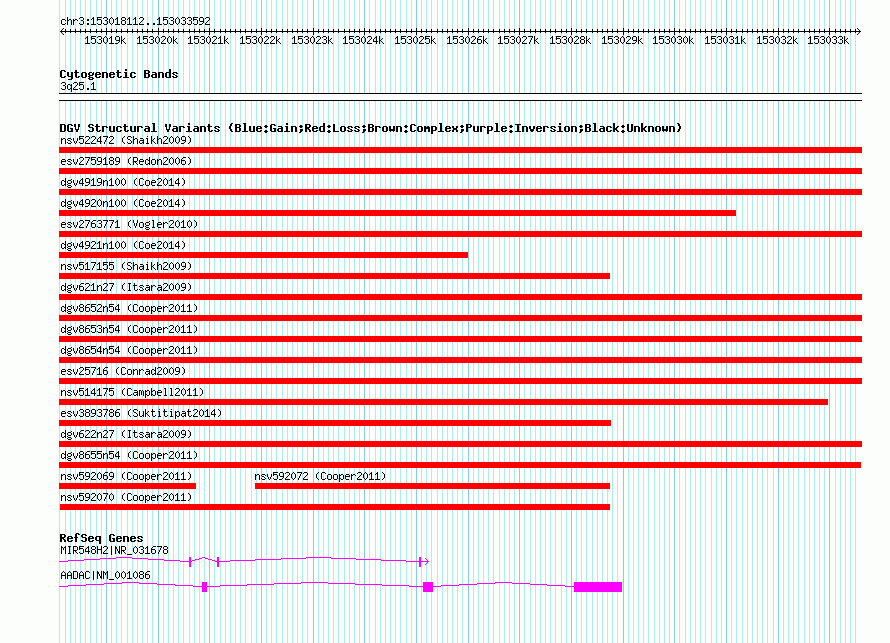
Task: Select variant label nsv514175 (Campbell2011)
Action: click(x=132, y=392)
